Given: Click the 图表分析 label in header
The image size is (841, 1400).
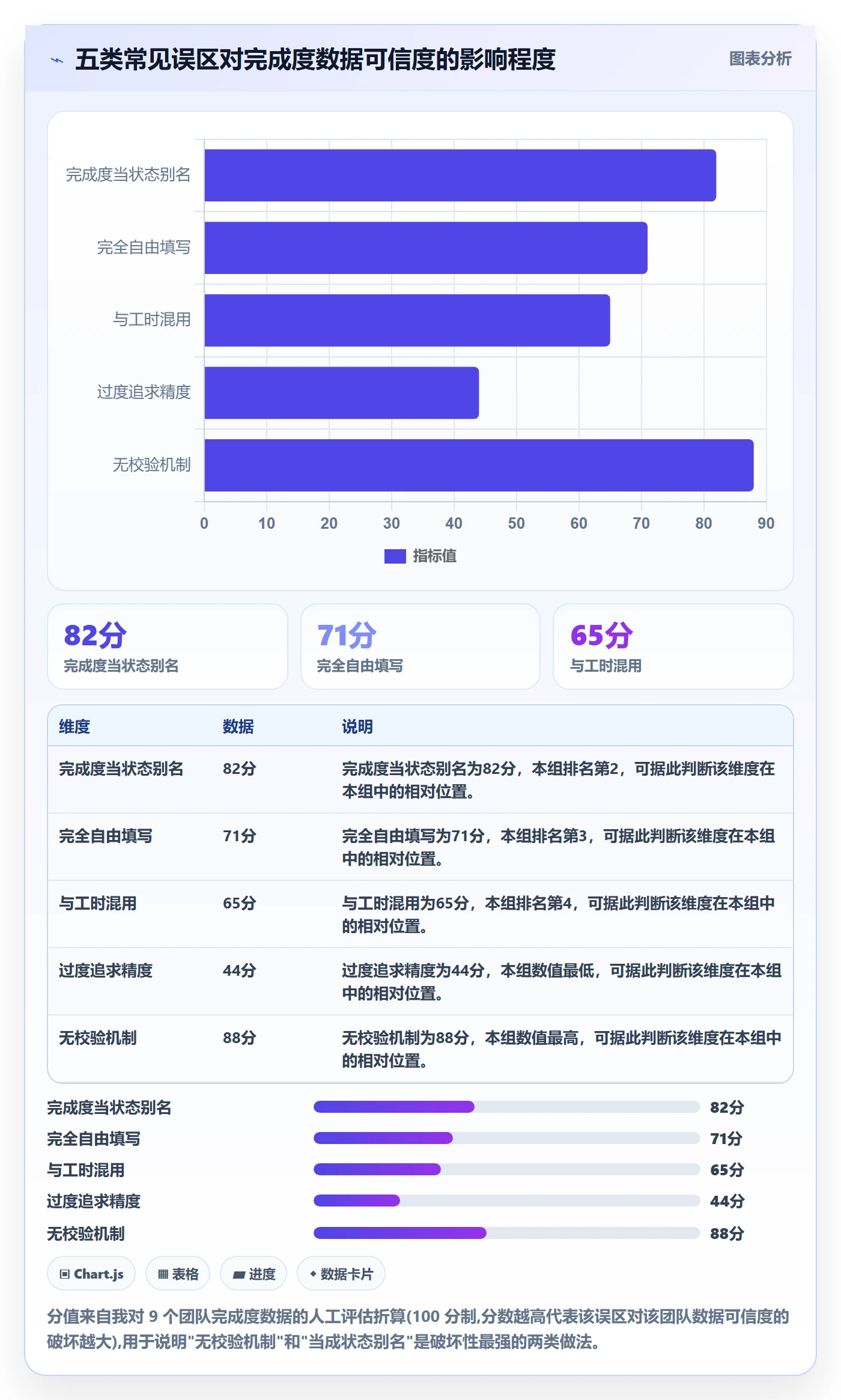Looking at the screenshot, I should (760, 59).
